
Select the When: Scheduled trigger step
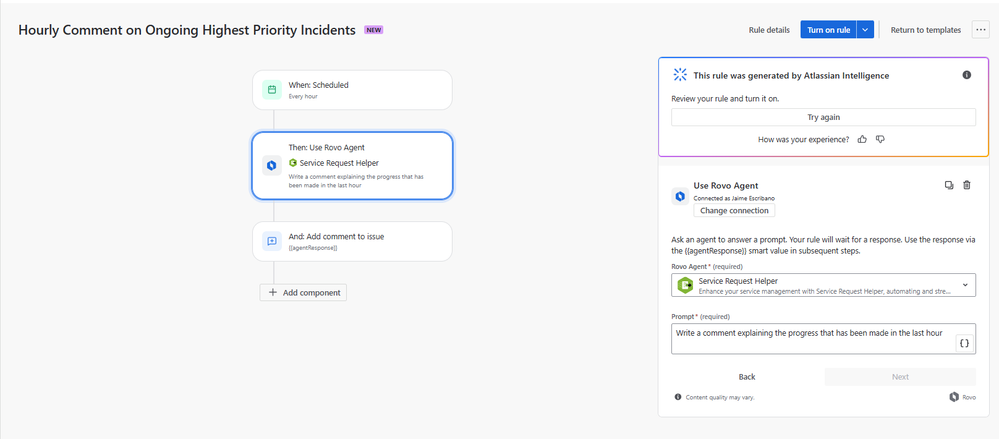[352, 90]
